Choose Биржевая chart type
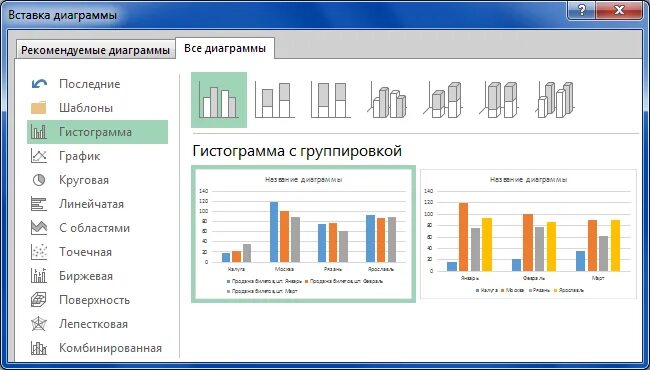 point(97,276)
